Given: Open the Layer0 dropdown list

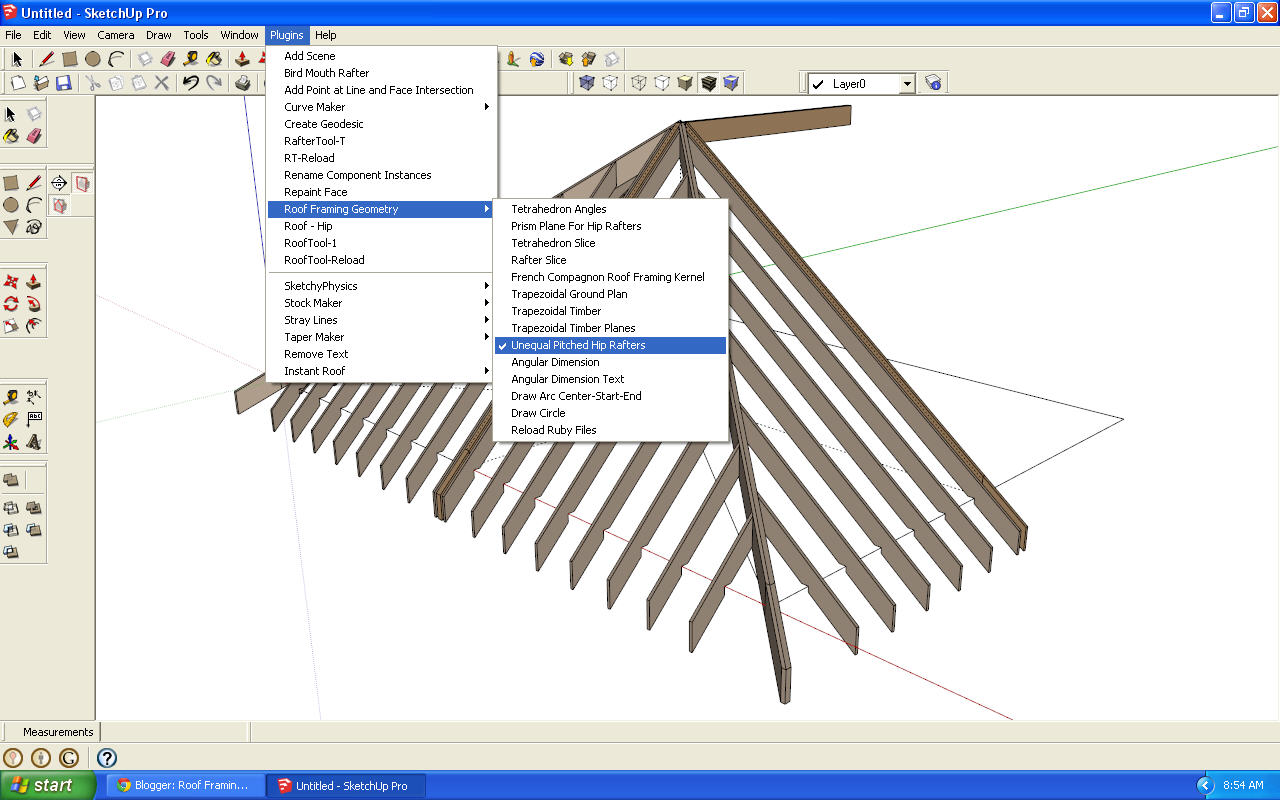Looking at the screenshot, I should click(x=905, y=83).
